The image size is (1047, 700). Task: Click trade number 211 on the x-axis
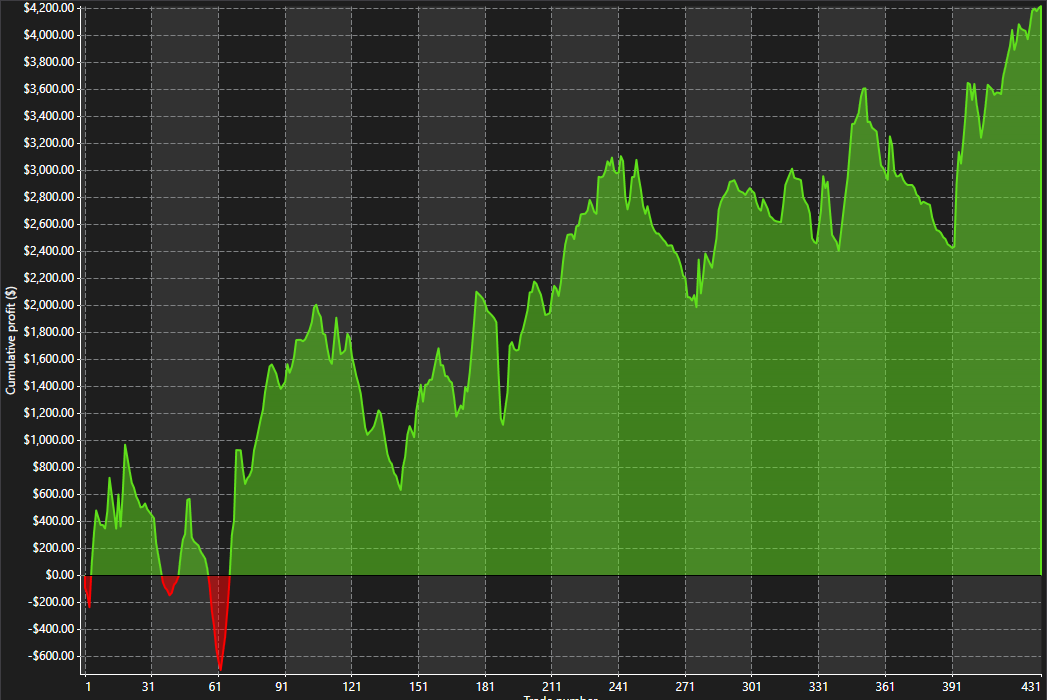(x=552, y=687)
